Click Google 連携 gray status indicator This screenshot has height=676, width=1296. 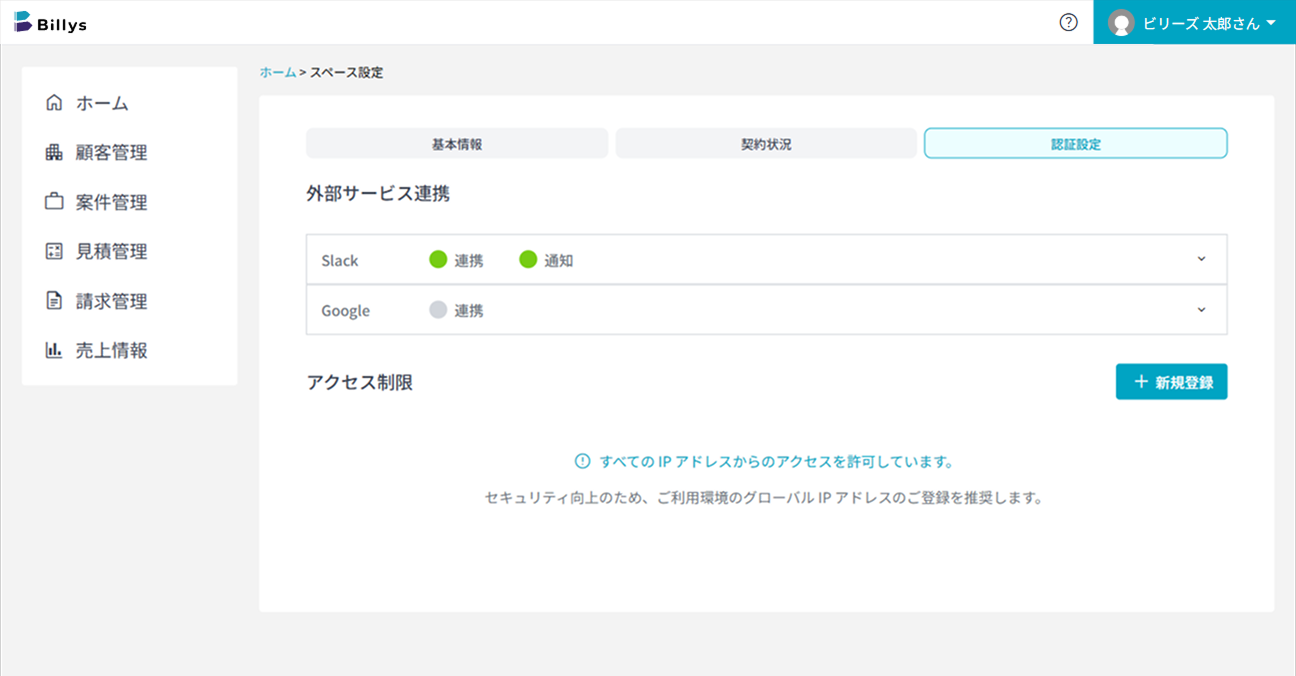[x=437, y=310]
